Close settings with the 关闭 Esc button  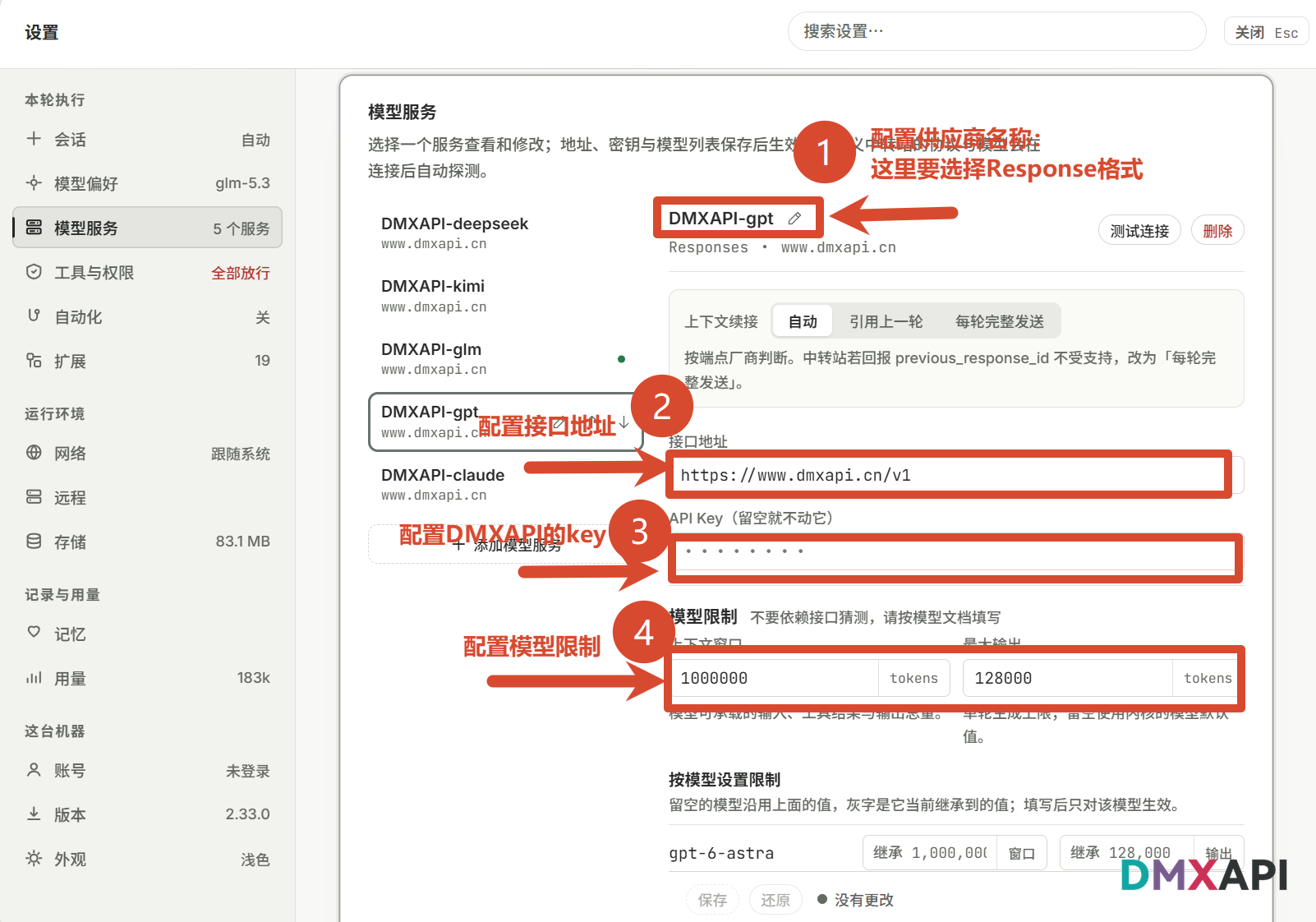tap(1266, 32)
